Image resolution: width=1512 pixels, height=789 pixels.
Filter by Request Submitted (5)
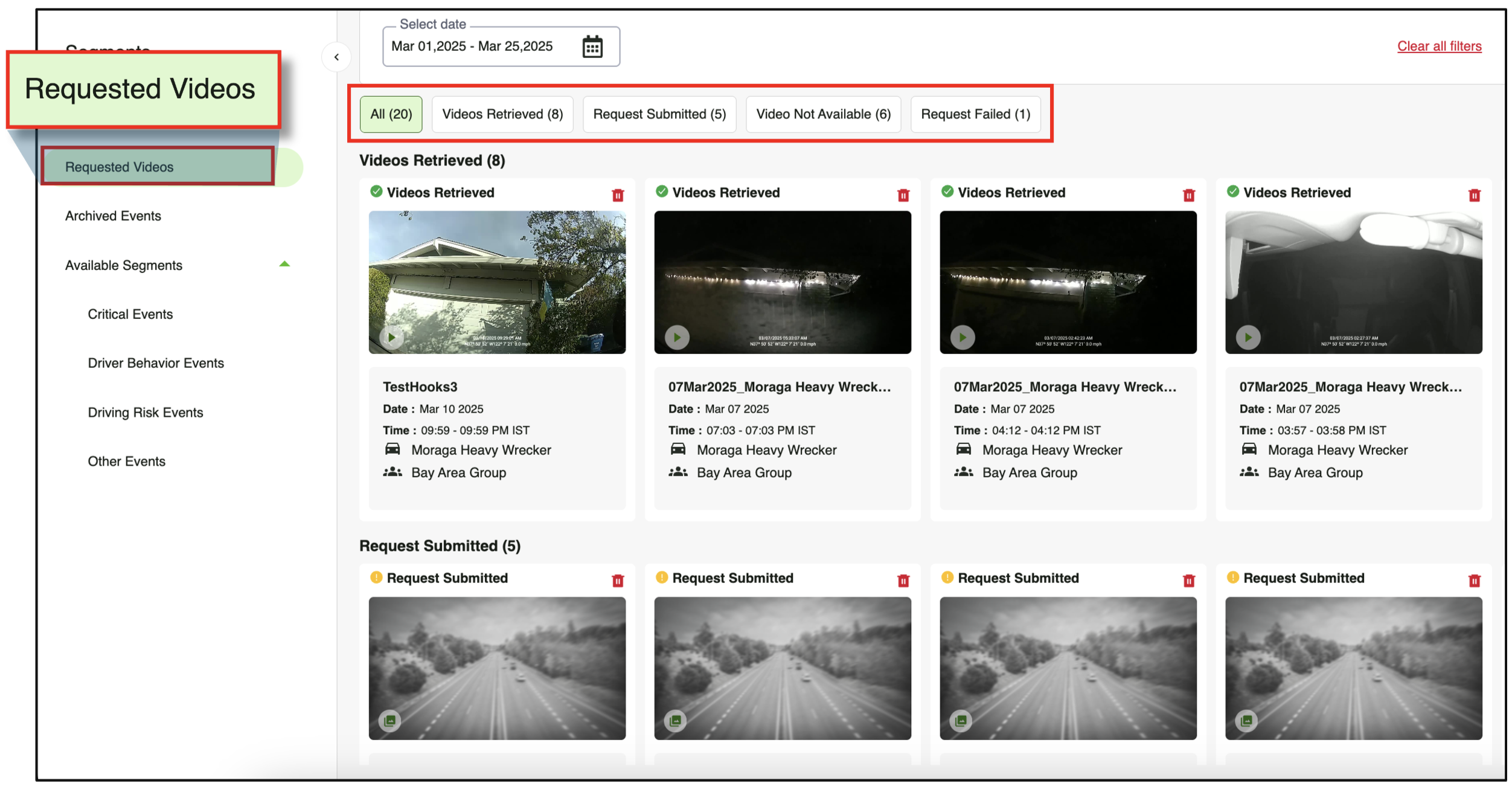coord(659,114)
